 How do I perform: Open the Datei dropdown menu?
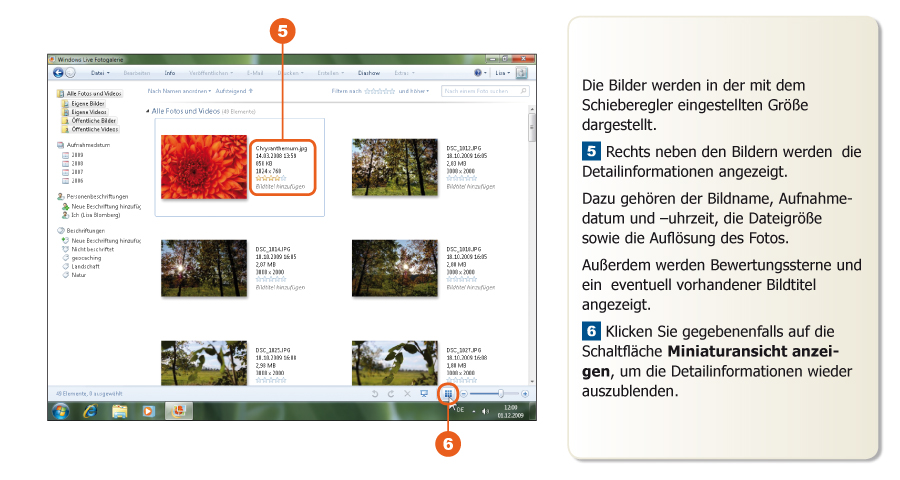100,73
